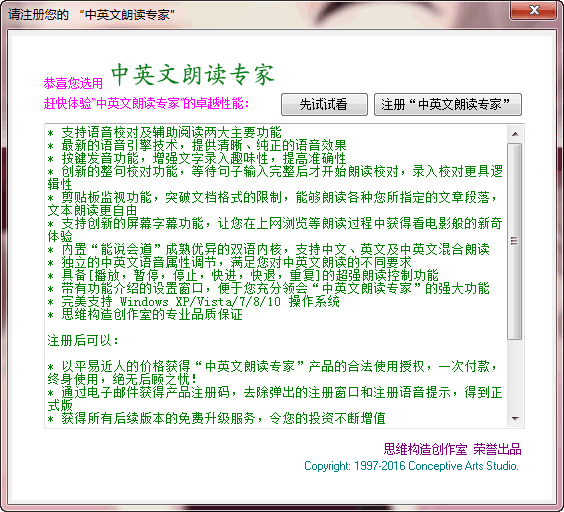Close the registration dialog window
Screen dimensions: 564x512
535,10
